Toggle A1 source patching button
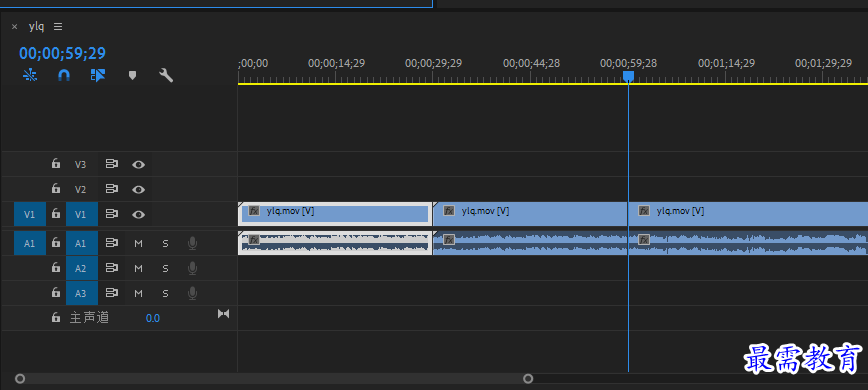The width and height of the screenshot is (868, 390). [x=30, y=243]
